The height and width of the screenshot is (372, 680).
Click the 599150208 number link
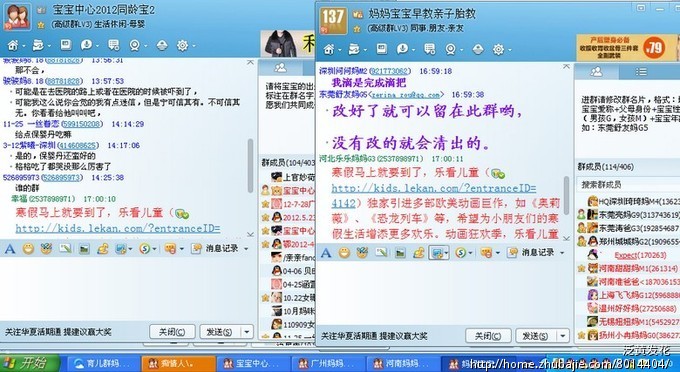[82, 124]
